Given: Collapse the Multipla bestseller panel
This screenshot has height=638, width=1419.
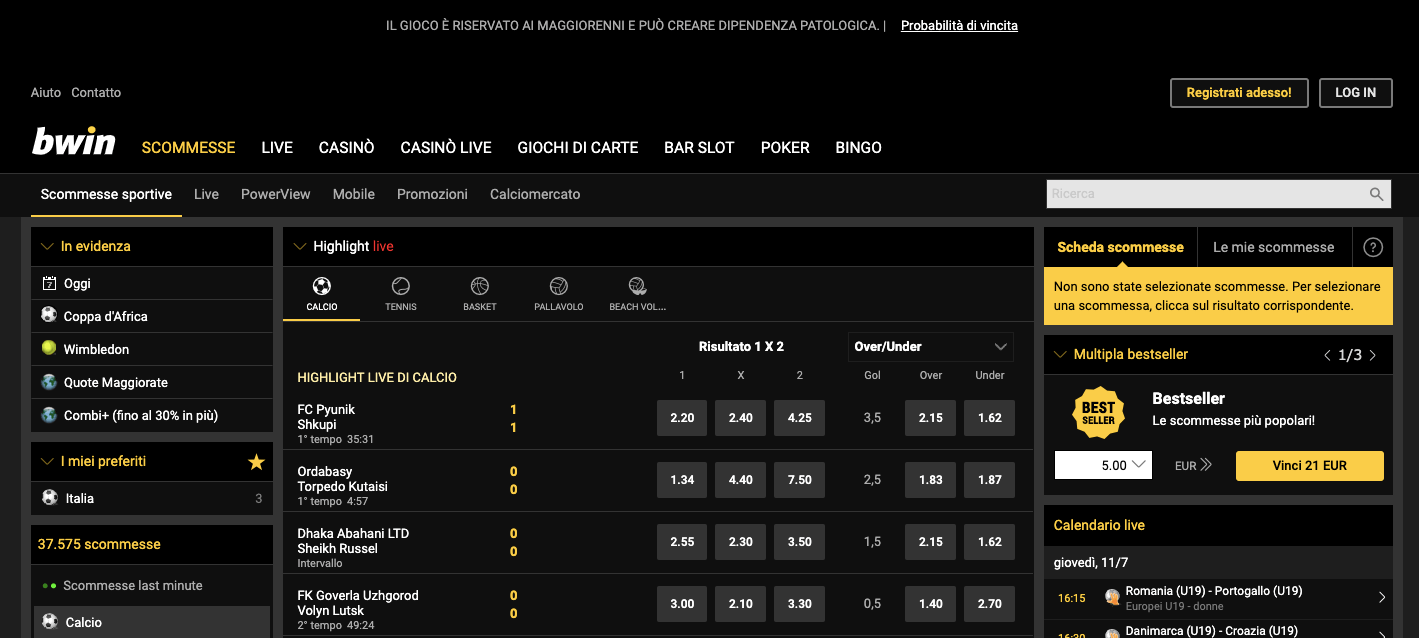Looking at the screenshot, I should [x=1060, y=354].
